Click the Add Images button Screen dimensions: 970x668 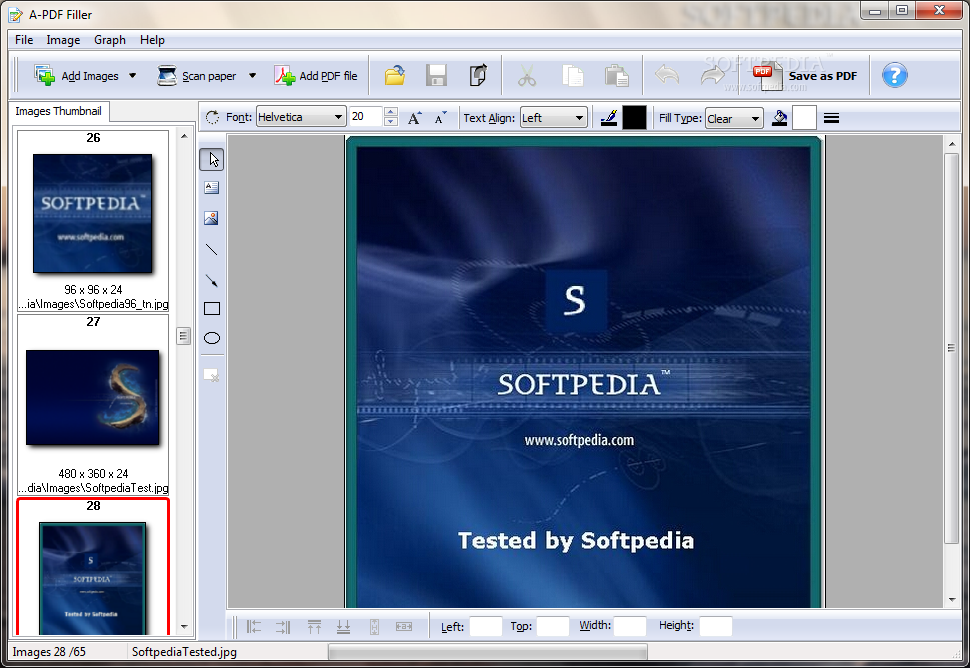point(76,75)
